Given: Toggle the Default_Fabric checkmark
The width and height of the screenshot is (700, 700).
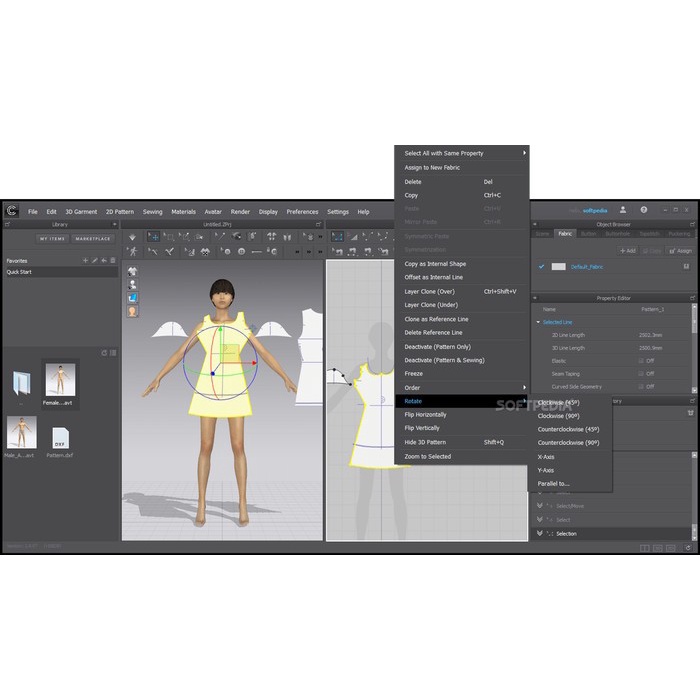Looking at the screenshot, I should pyautogui.click(x=542, y=267).
